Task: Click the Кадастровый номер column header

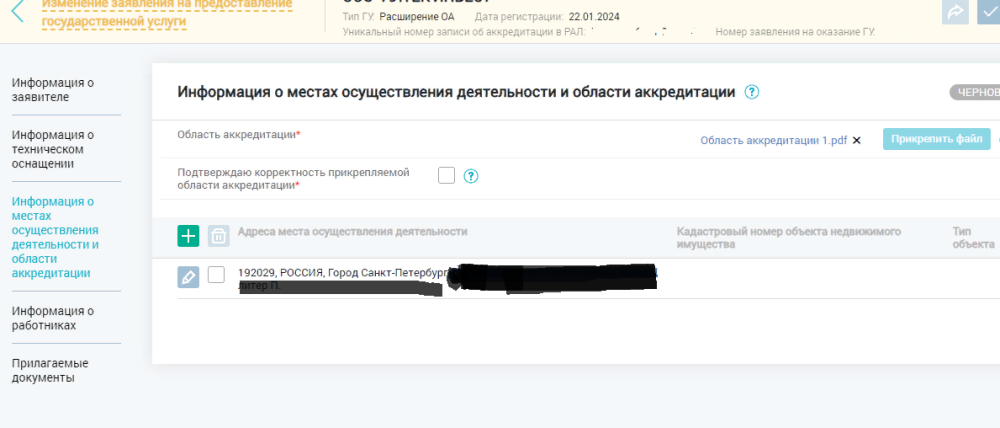Action: click(788, 237)
